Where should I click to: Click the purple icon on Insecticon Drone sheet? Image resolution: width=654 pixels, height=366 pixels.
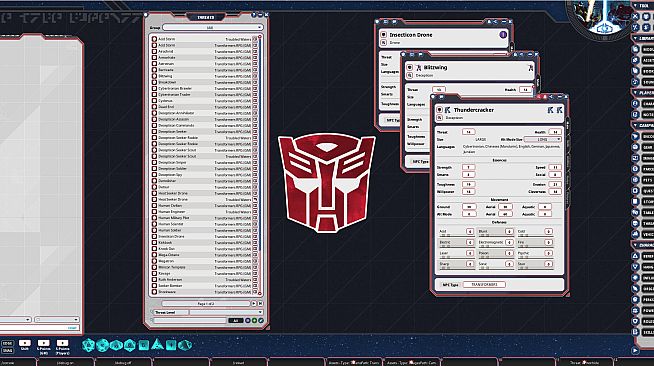(x=503, y=35)
